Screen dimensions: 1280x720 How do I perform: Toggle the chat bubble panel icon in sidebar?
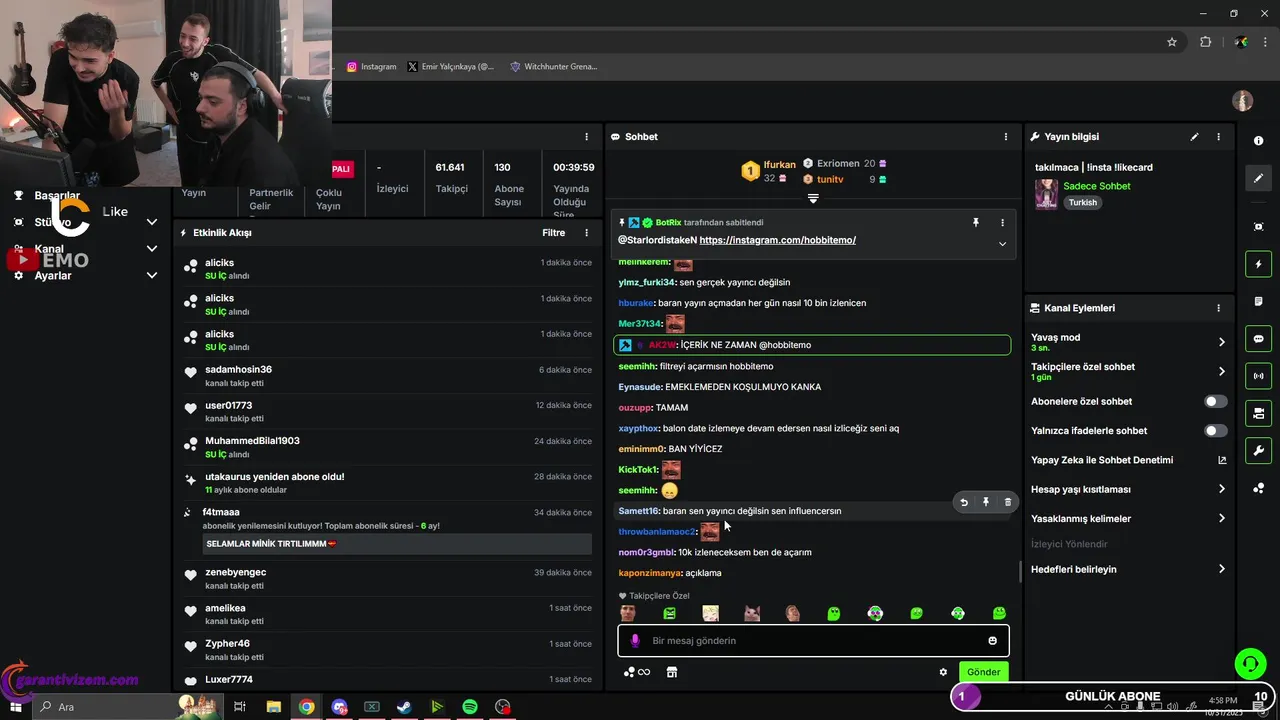click(x=1258, y=338)
